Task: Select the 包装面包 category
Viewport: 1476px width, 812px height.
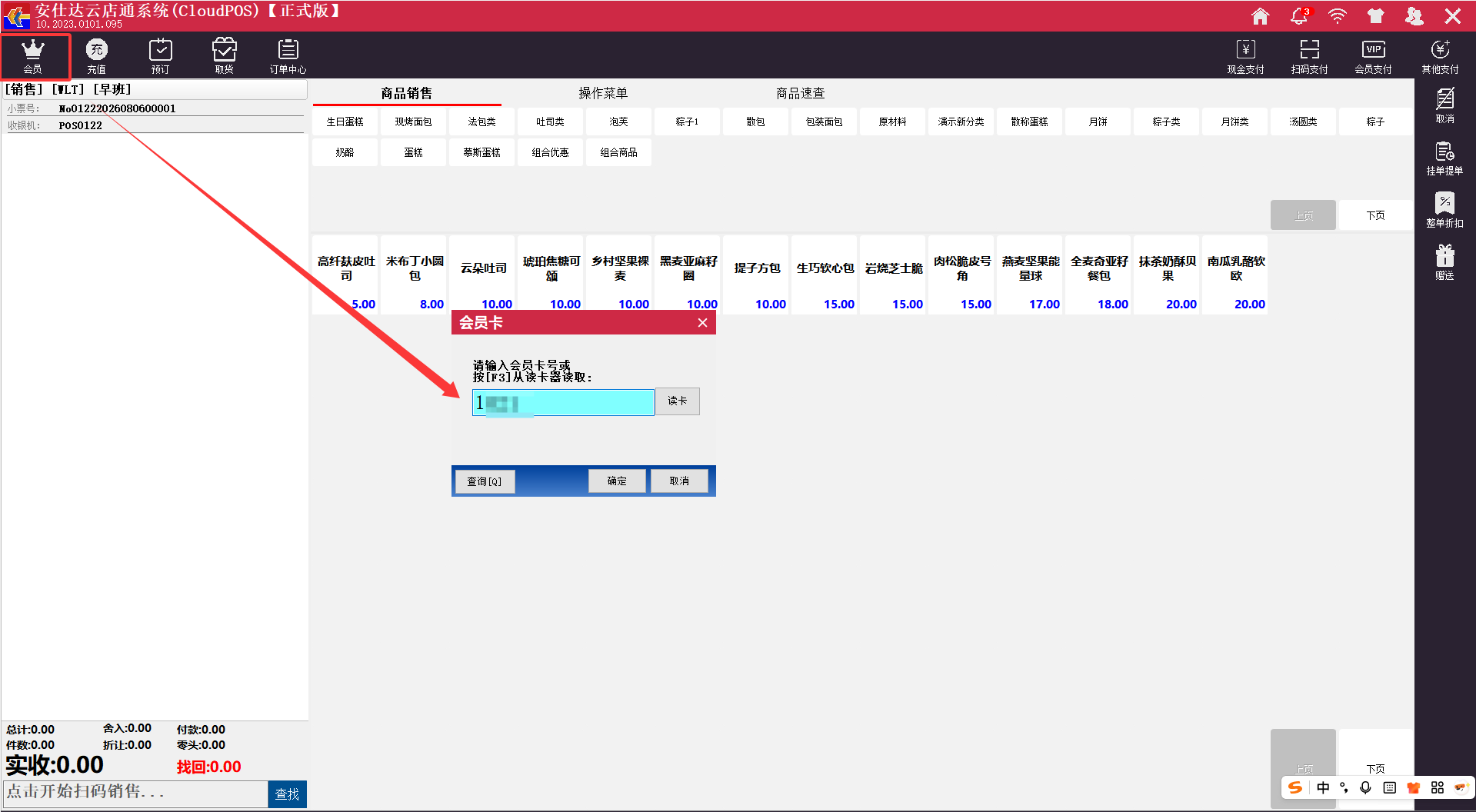Action: pos(824,121)
